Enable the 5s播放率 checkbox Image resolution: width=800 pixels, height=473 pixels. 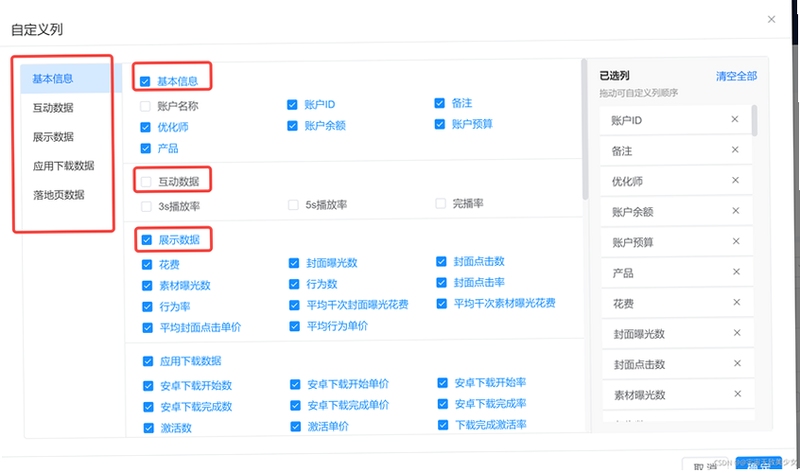(293, 205)
